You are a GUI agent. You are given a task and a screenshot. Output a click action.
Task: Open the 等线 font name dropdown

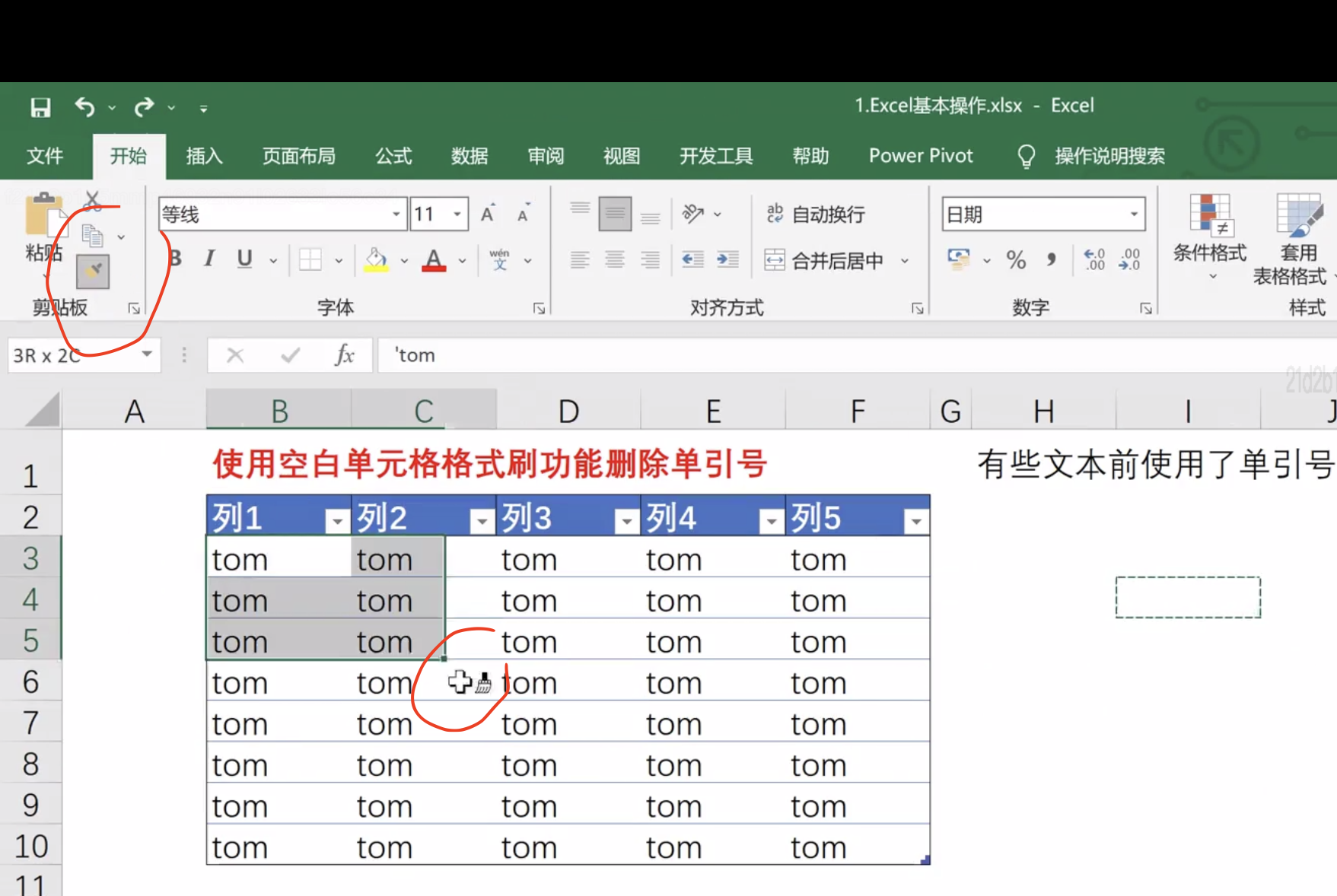coord(396,214)
